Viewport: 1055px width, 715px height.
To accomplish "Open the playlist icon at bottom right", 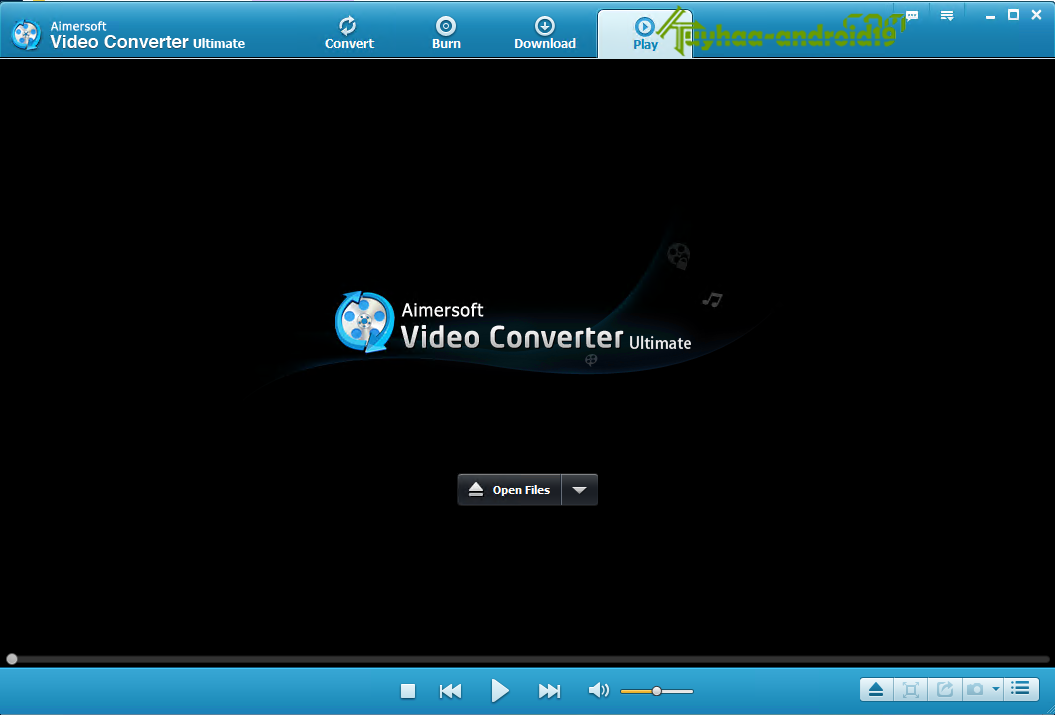I will pos(1020,689).
